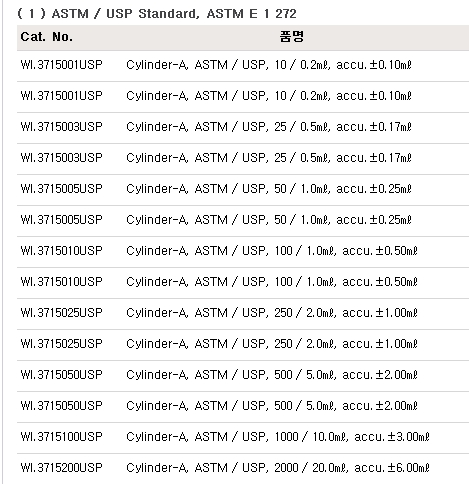Select the second WI.3715050USP catalog number
This screenshot has width=469, height=484.
click(x=61, y=406)
